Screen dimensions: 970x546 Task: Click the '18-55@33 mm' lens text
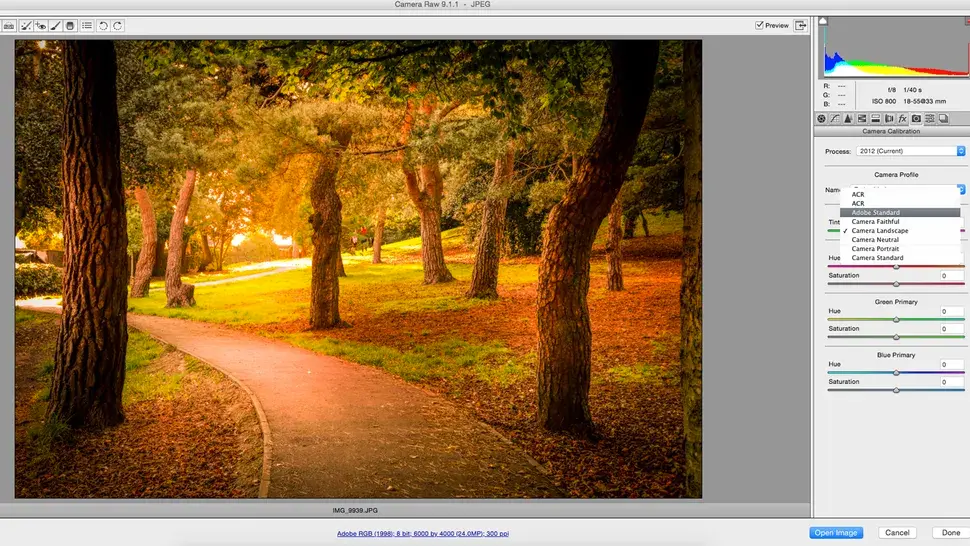click(x=924, y=101)
